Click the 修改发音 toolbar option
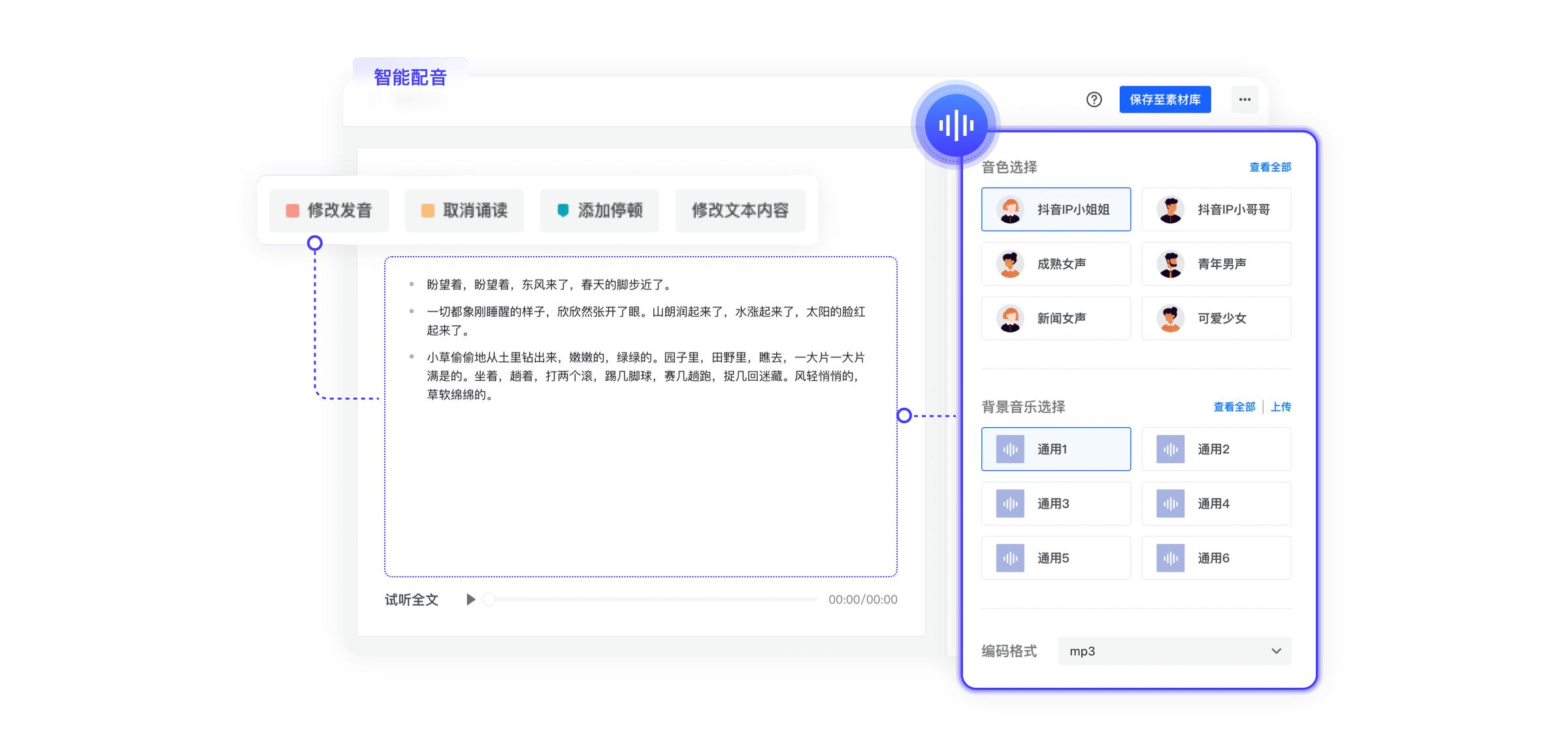This screenshot has width=1568, height=729. [329, 210]
